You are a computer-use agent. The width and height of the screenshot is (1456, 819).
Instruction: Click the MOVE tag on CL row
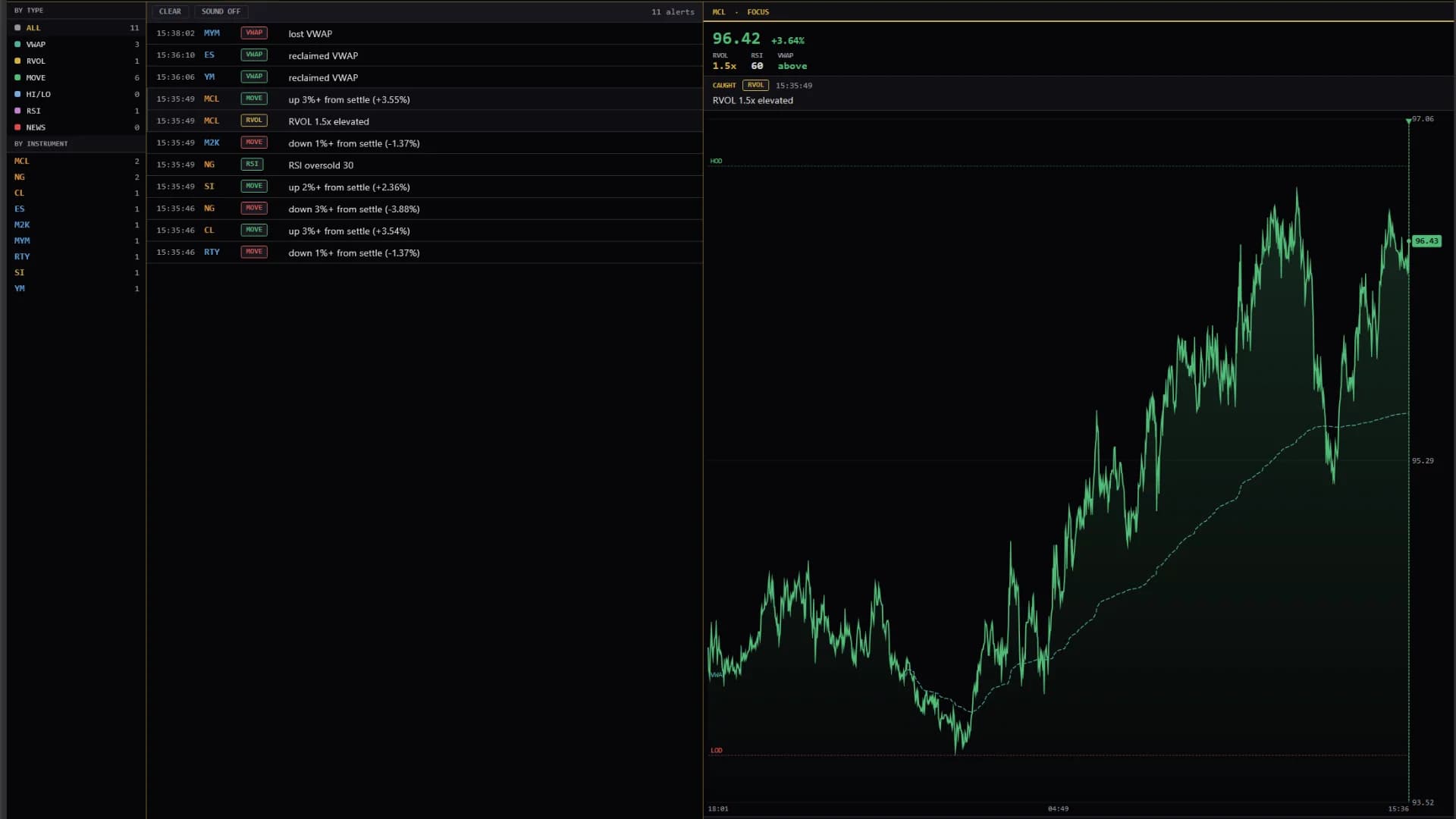click(254, 230)
